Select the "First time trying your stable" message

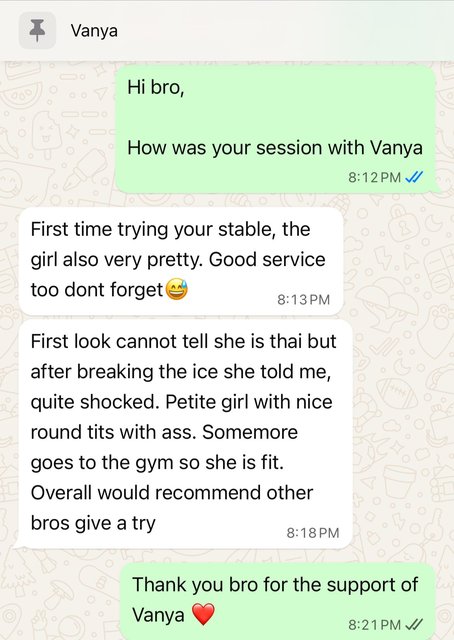coord(181,262)
